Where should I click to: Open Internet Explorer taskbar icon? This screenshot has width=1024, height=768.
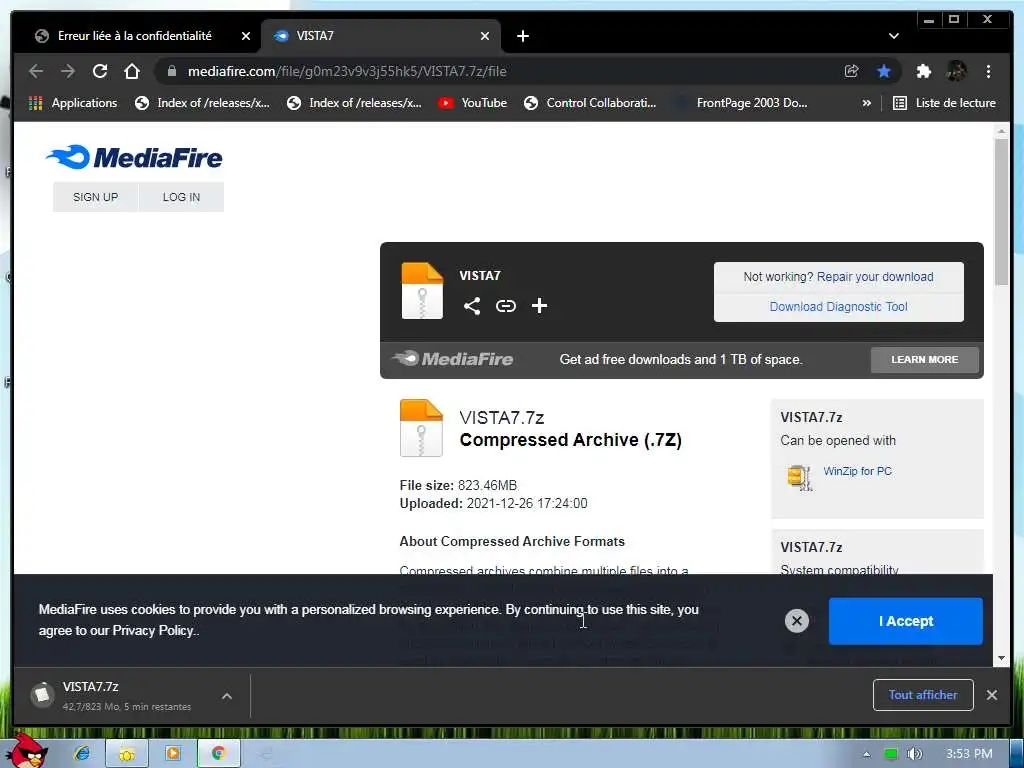tap(82, 754)
